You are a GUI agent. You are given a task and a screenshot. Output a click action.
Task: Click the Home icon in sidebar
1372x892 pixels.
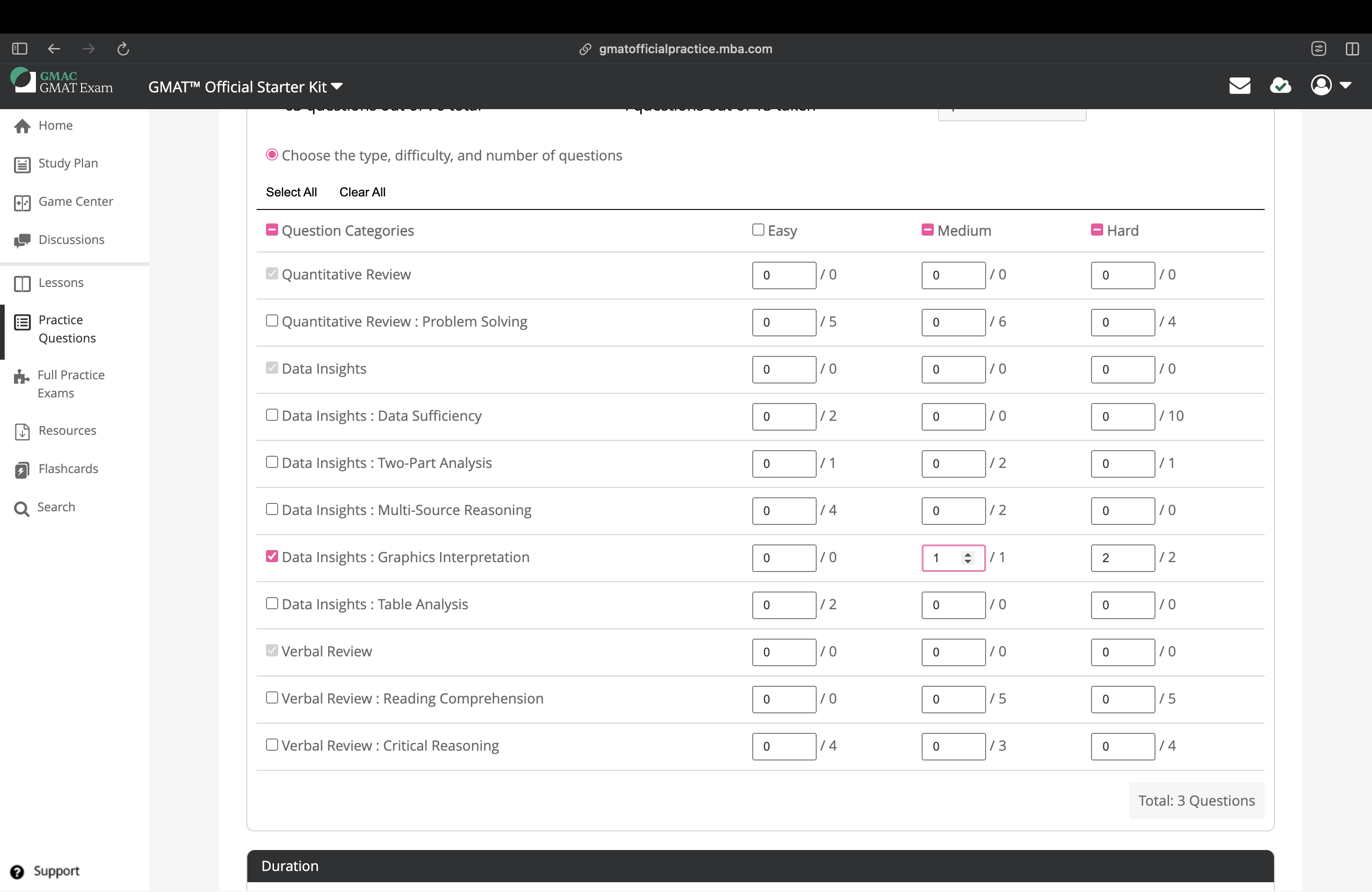tap(22, 125)
